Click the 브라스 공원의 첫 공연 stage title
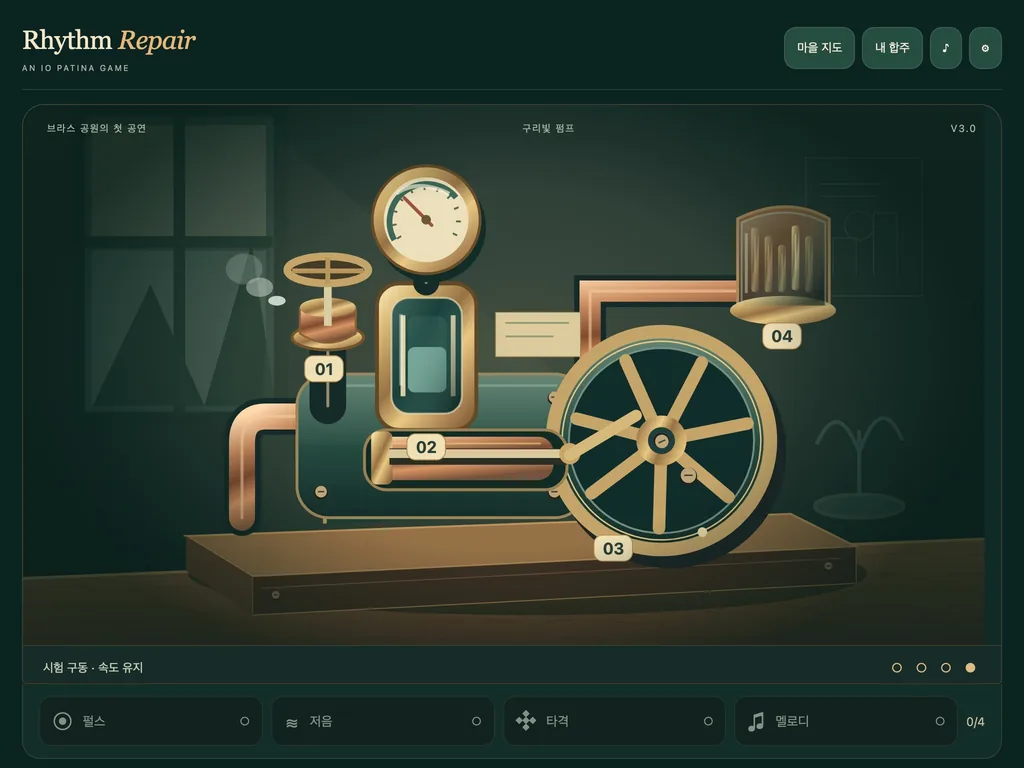Image resolution: width=1024 pixels, height=768 pixels. 96,128
